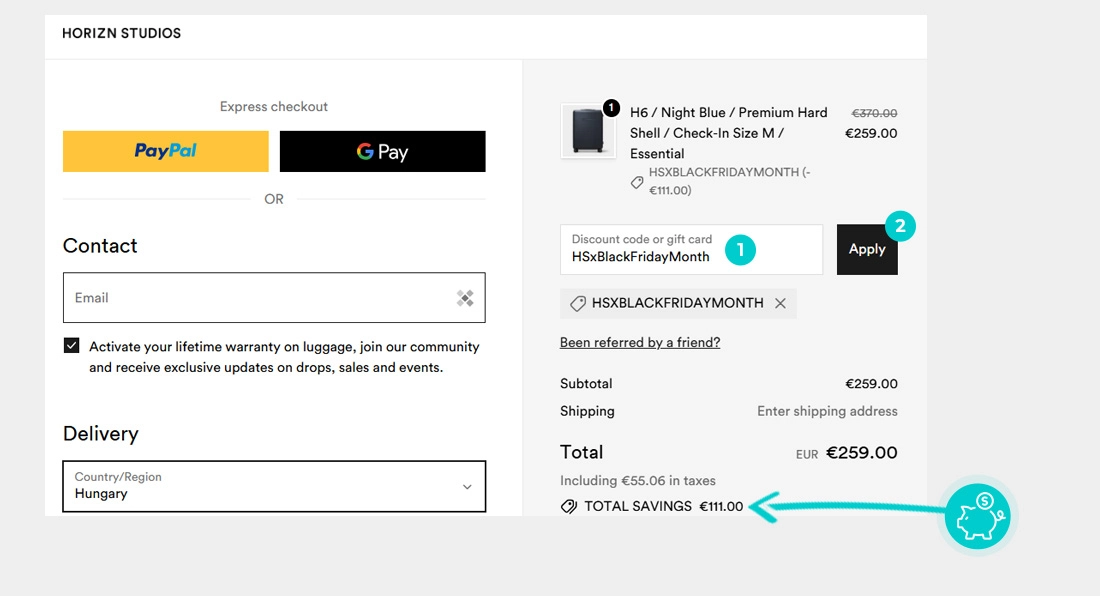Click the Horizn Studios logo

(x=122, y=33)
